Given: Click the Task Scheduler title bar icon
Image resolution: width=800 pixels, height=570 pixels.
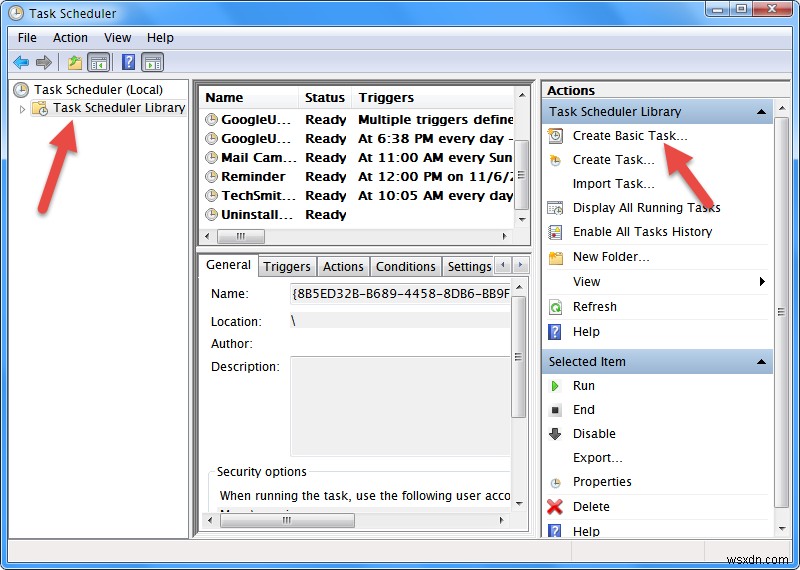Looking at the screenshot, I should coord(16,13).
